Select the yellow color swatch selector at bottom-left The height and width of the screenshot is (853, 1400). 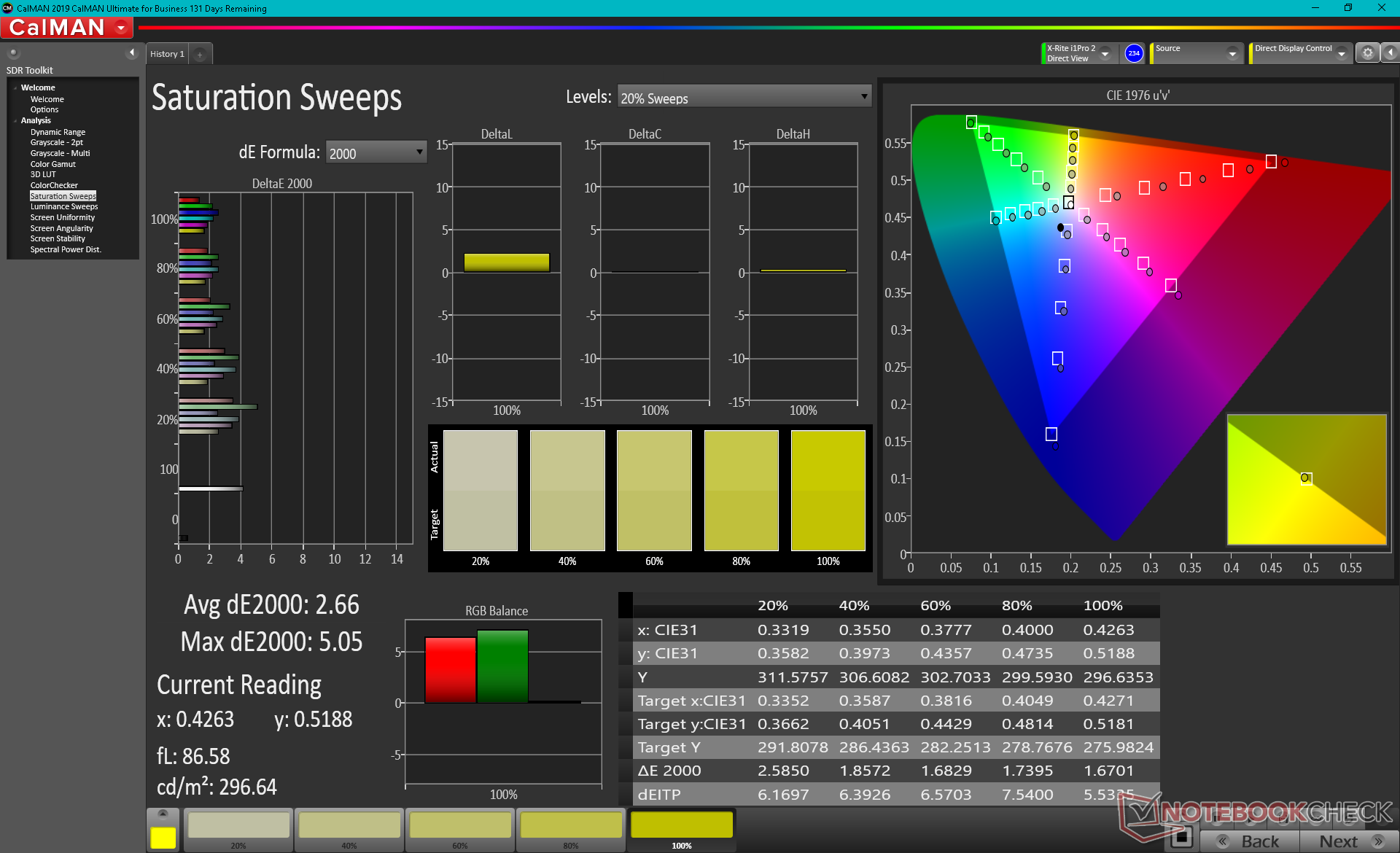coord(163,837)
